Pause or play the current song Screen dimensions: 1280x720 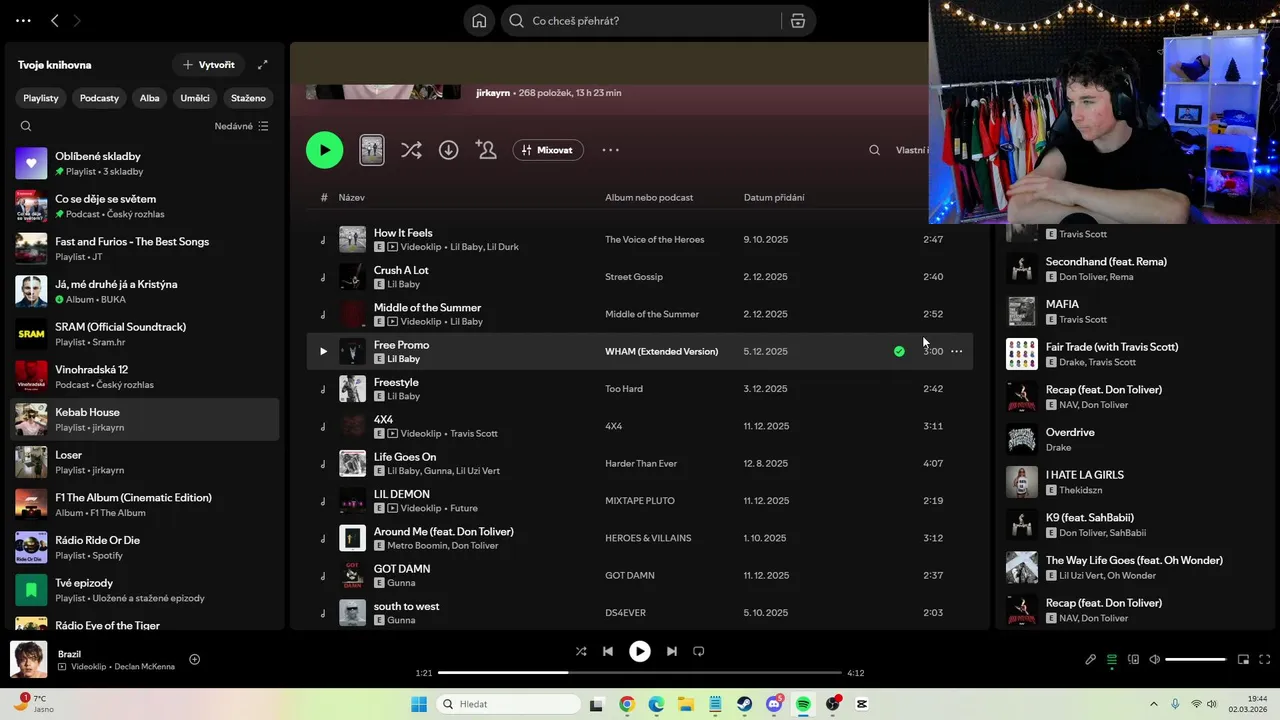click(640, 651)
